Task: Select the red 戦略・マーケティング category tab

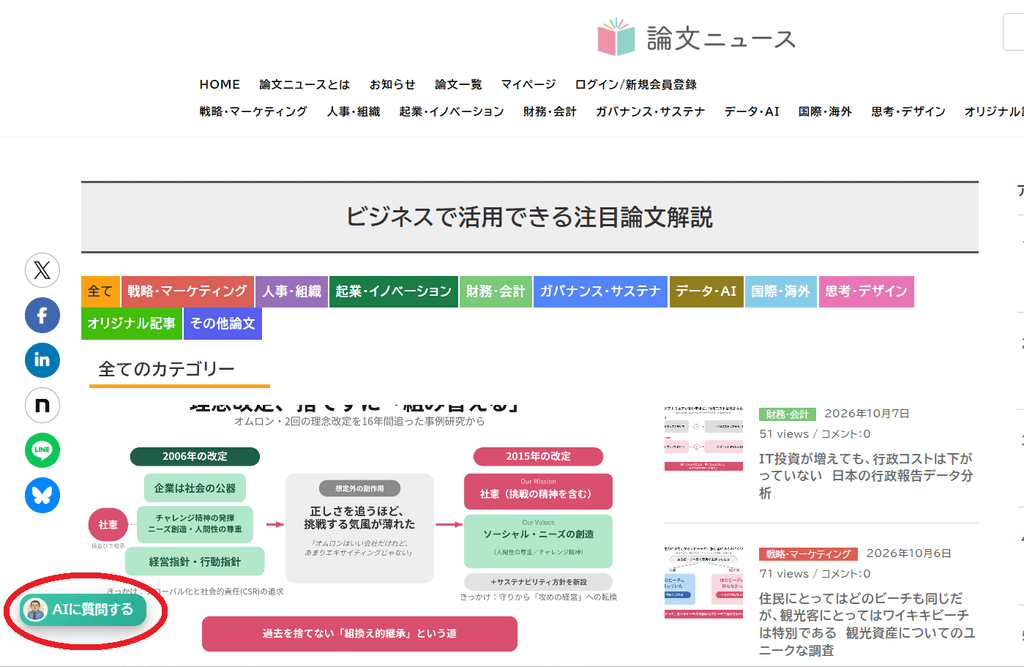Action: pos(187,291)
